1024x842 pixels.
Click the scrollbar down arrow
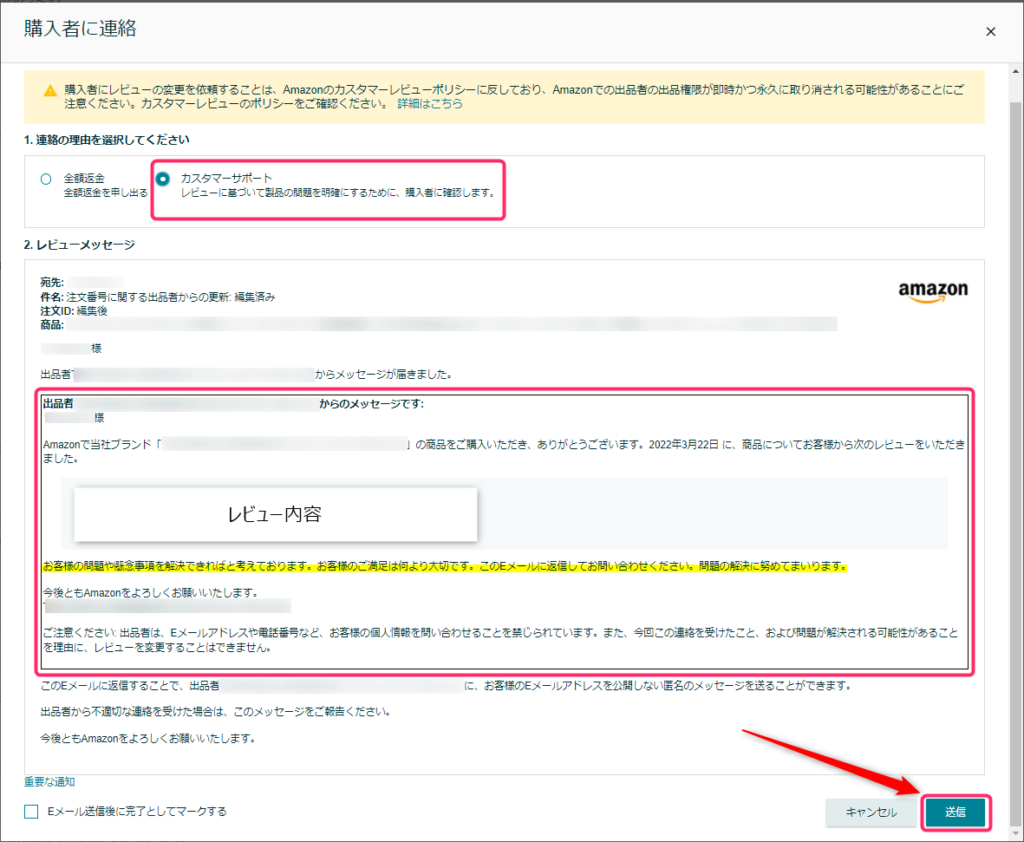(1016, 833)
